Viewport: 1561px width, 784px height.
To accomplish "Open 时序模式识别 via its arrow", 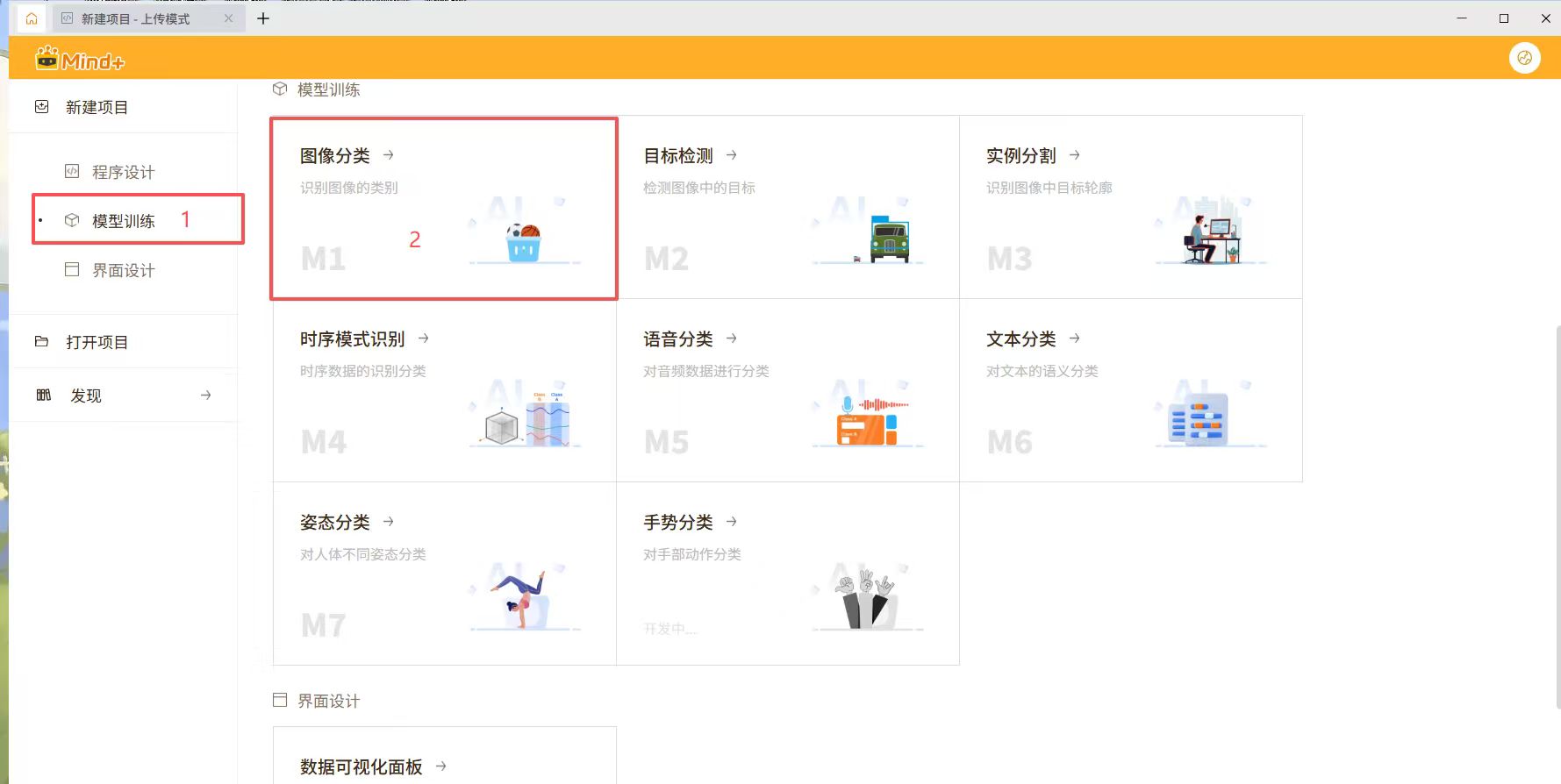I will click(424, 339).
